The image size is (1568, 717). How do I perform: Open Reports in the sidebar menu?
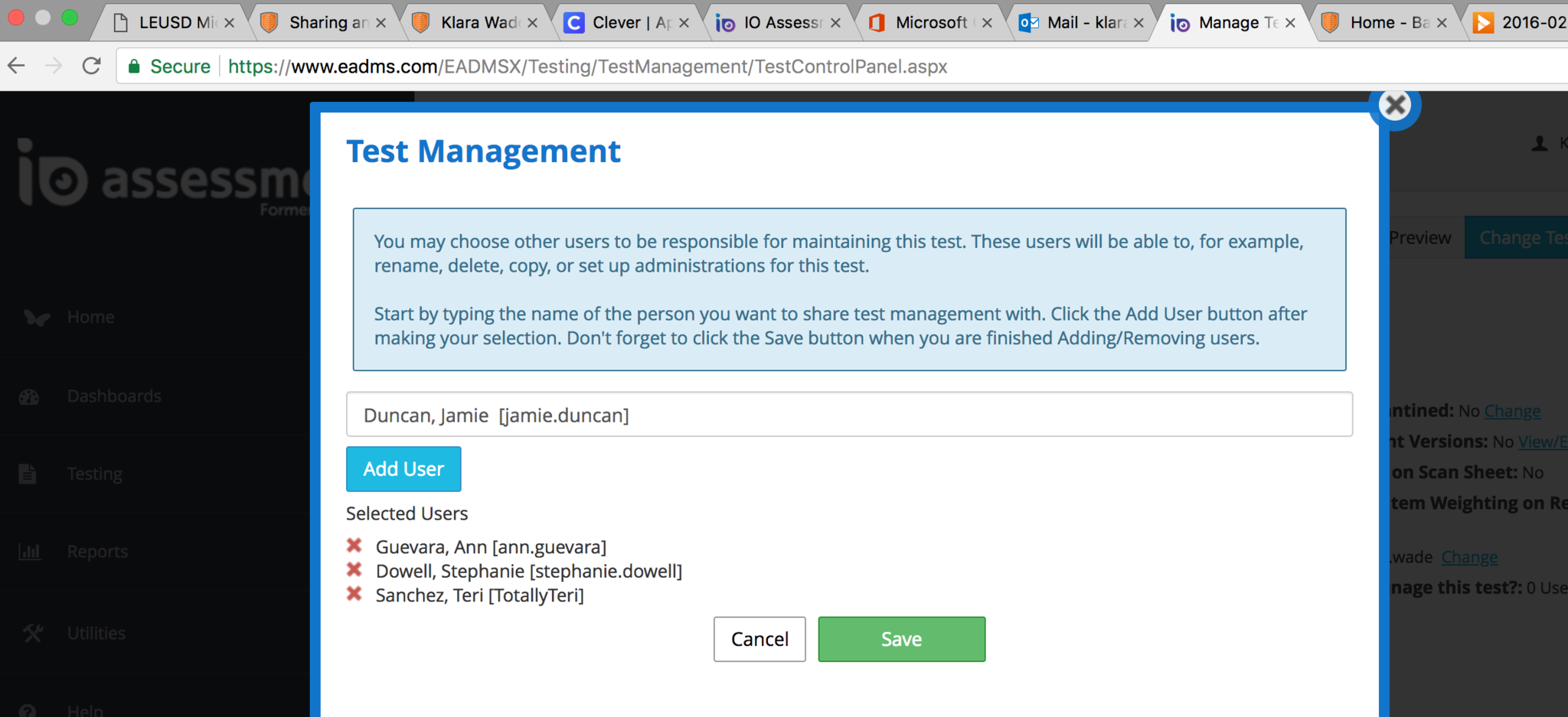(x=97, y=552)
